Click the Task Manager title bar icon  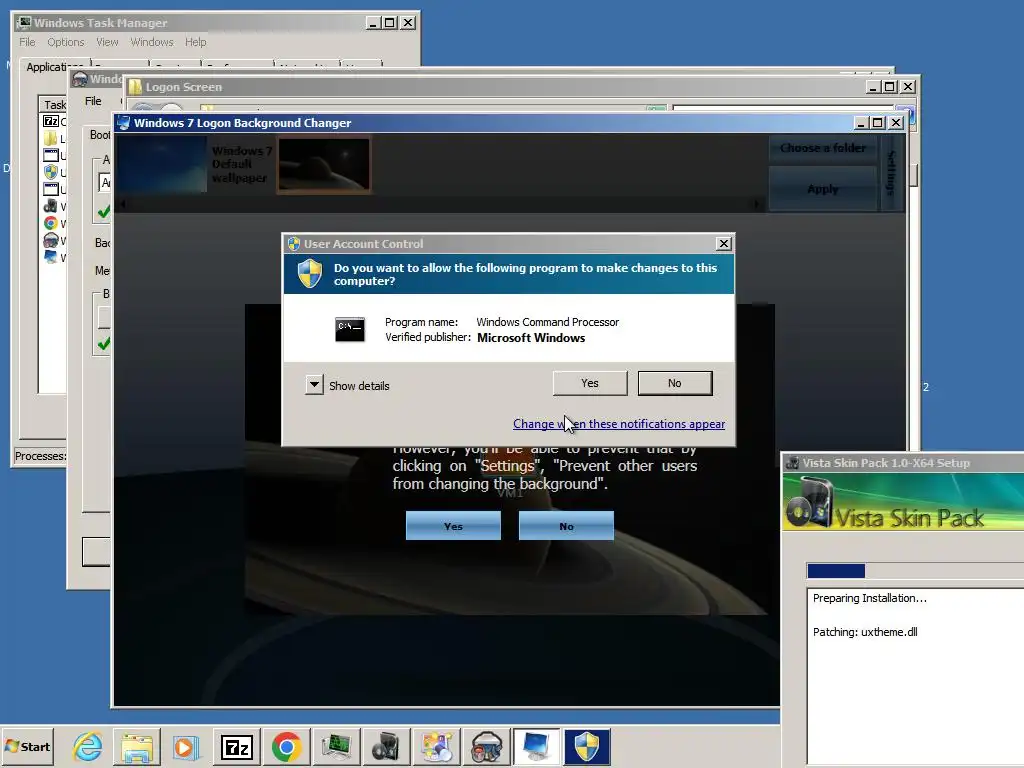tap(24, 23)
